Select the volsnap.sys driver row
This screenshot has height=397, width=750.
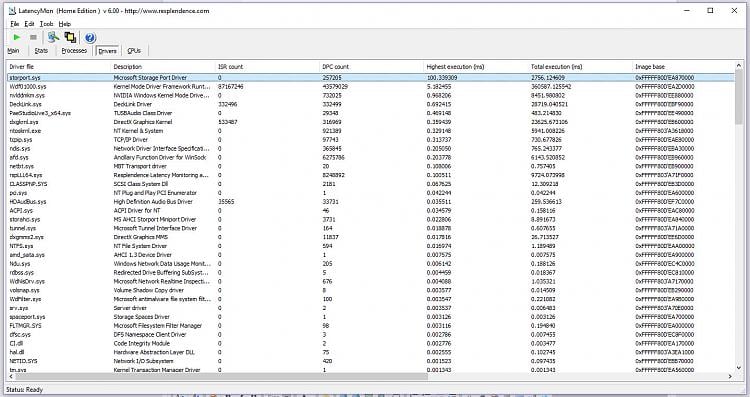[371, 290]
